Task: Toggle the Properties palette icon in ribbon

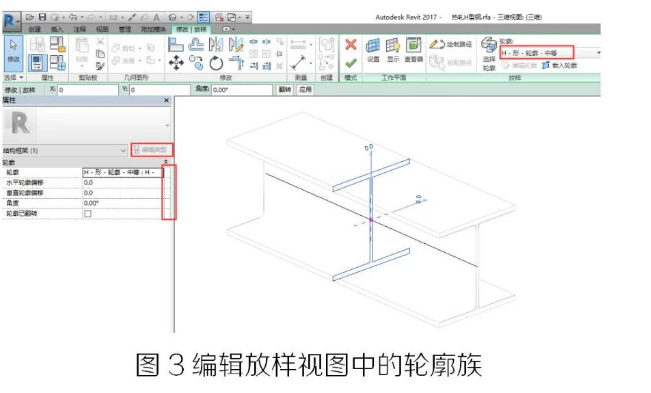Action: [37, 63]
